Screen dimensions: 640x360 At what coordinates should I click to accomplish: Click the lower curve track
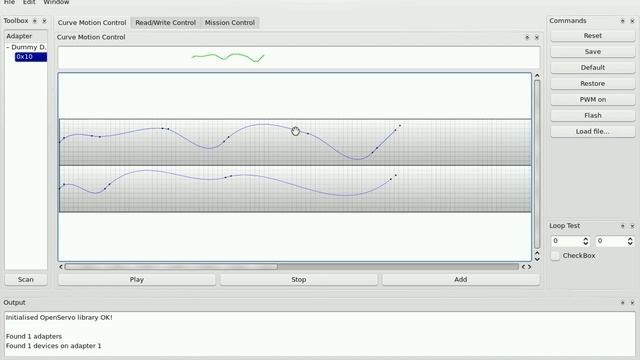click(x=296, y=189)
